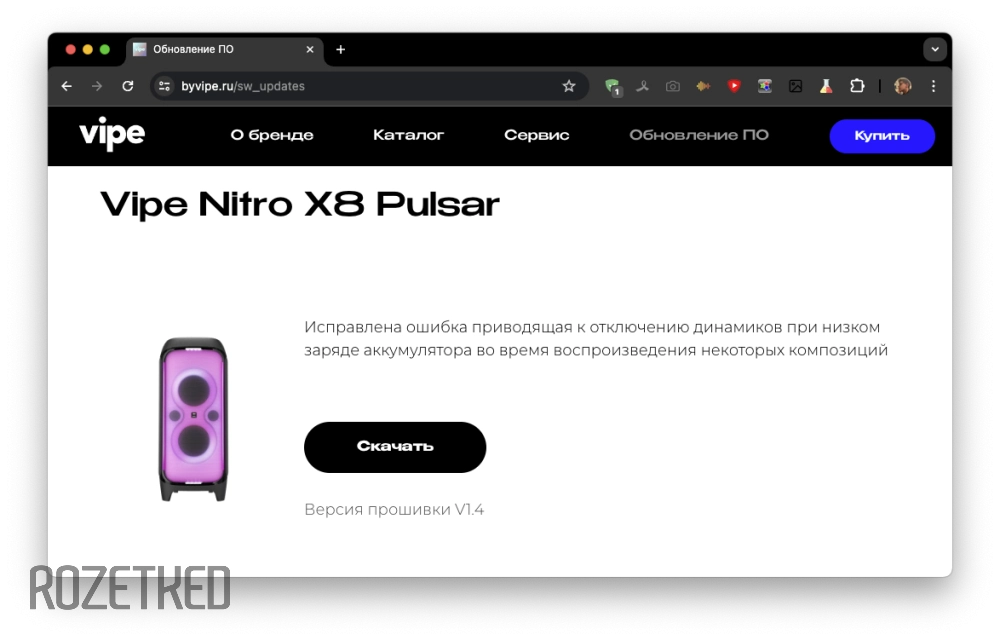The image size is (1000, 640).
Task: Close the Обновление ПО tab
Action: click(x=310, y=49)
